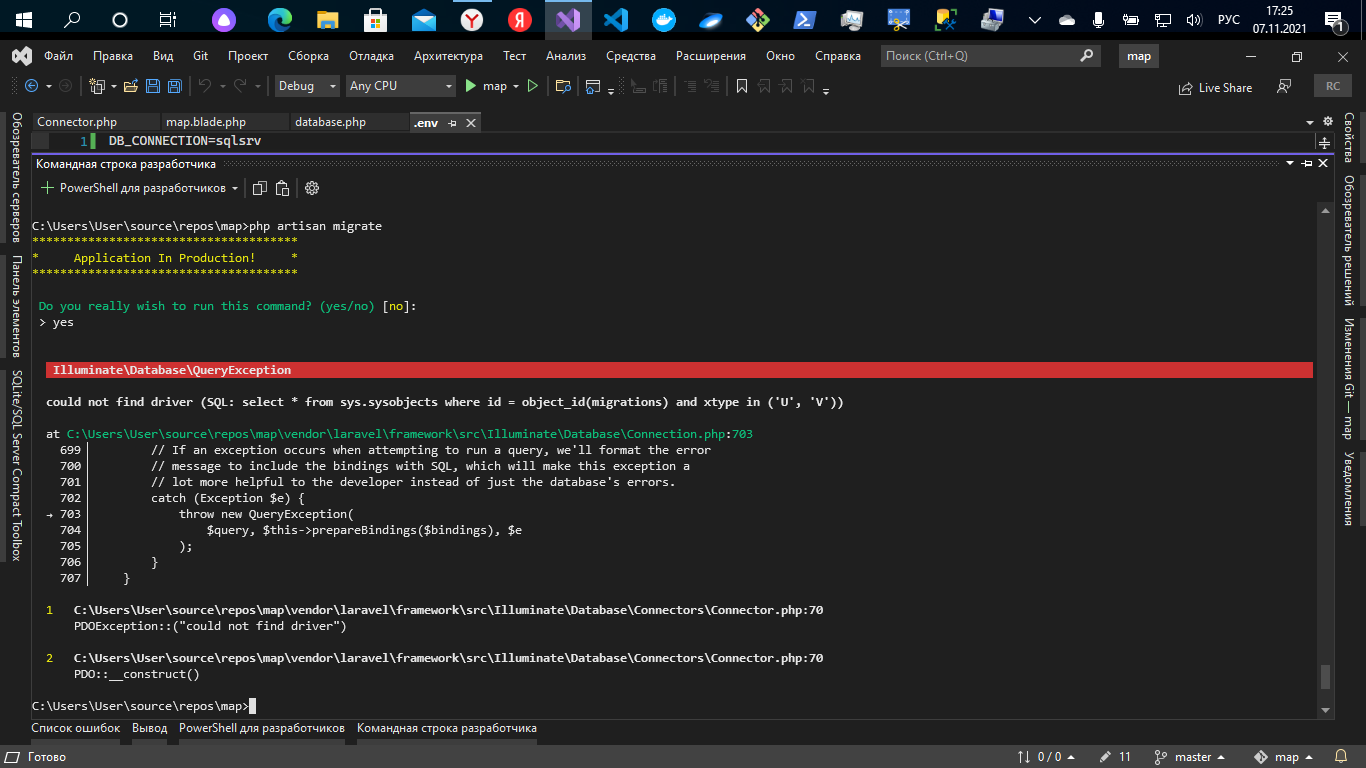Open the Отладка menu
The height and width of the screenshot is (768, 1366).
click(x=371, y=56)
